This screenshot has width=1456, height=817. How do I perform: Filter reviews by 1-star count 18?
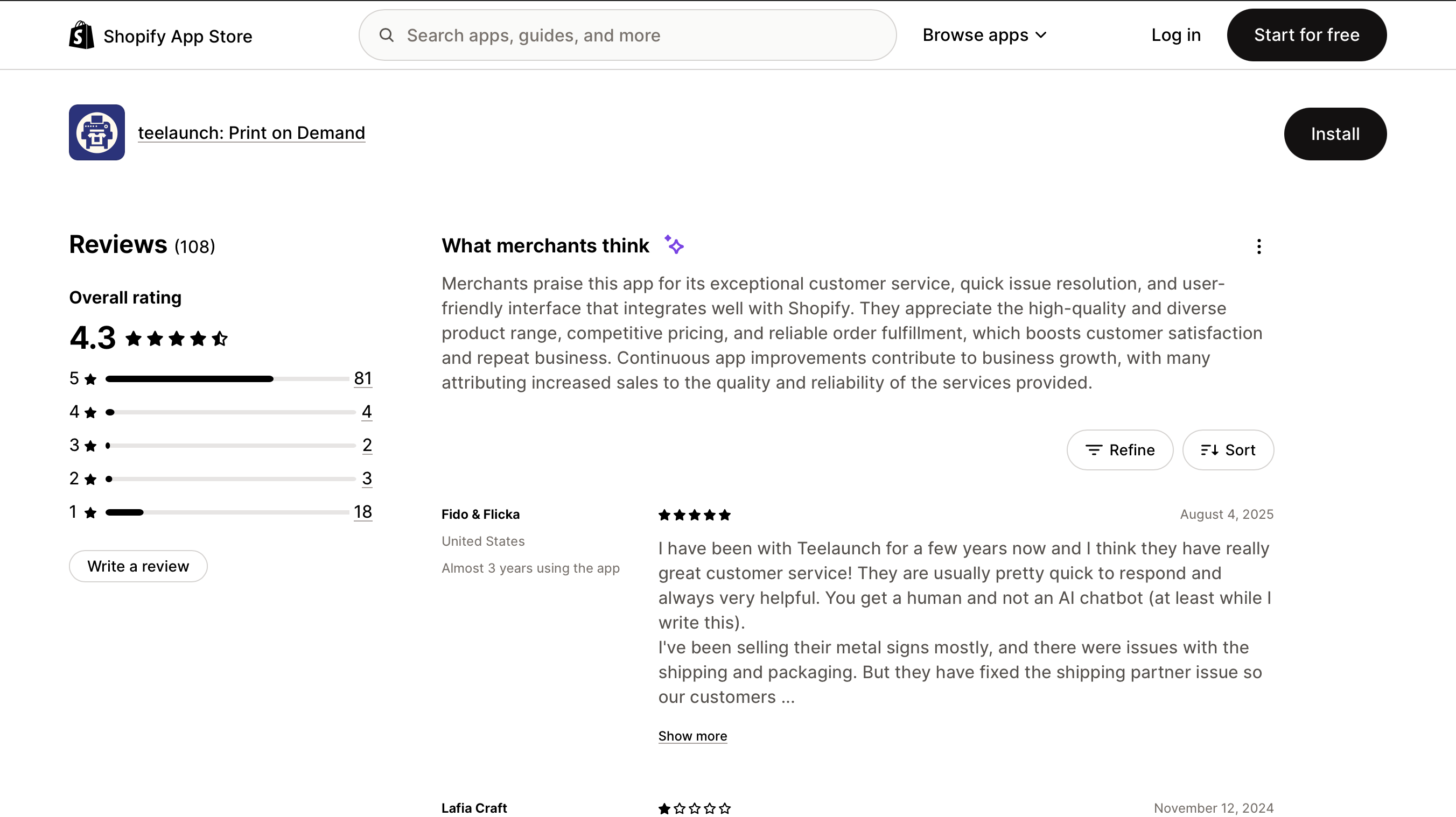(363, 512)
